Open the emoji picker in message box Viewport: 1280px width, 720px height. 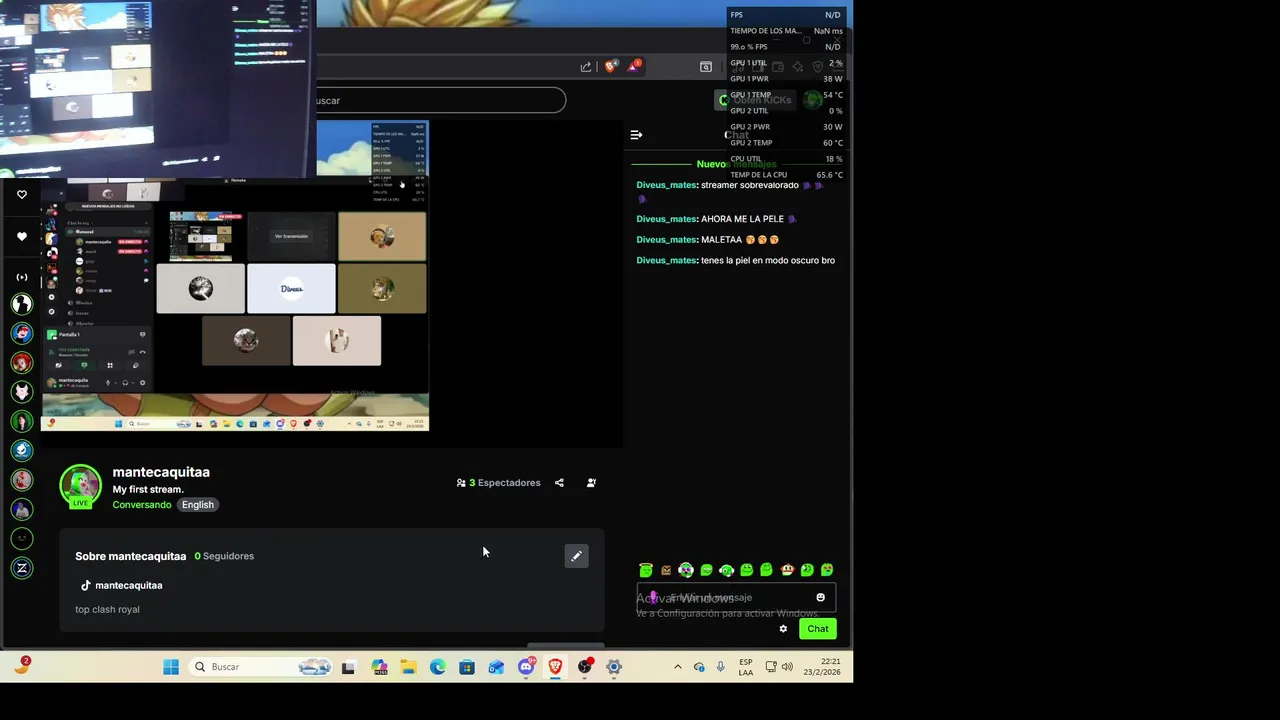[821, 598]
